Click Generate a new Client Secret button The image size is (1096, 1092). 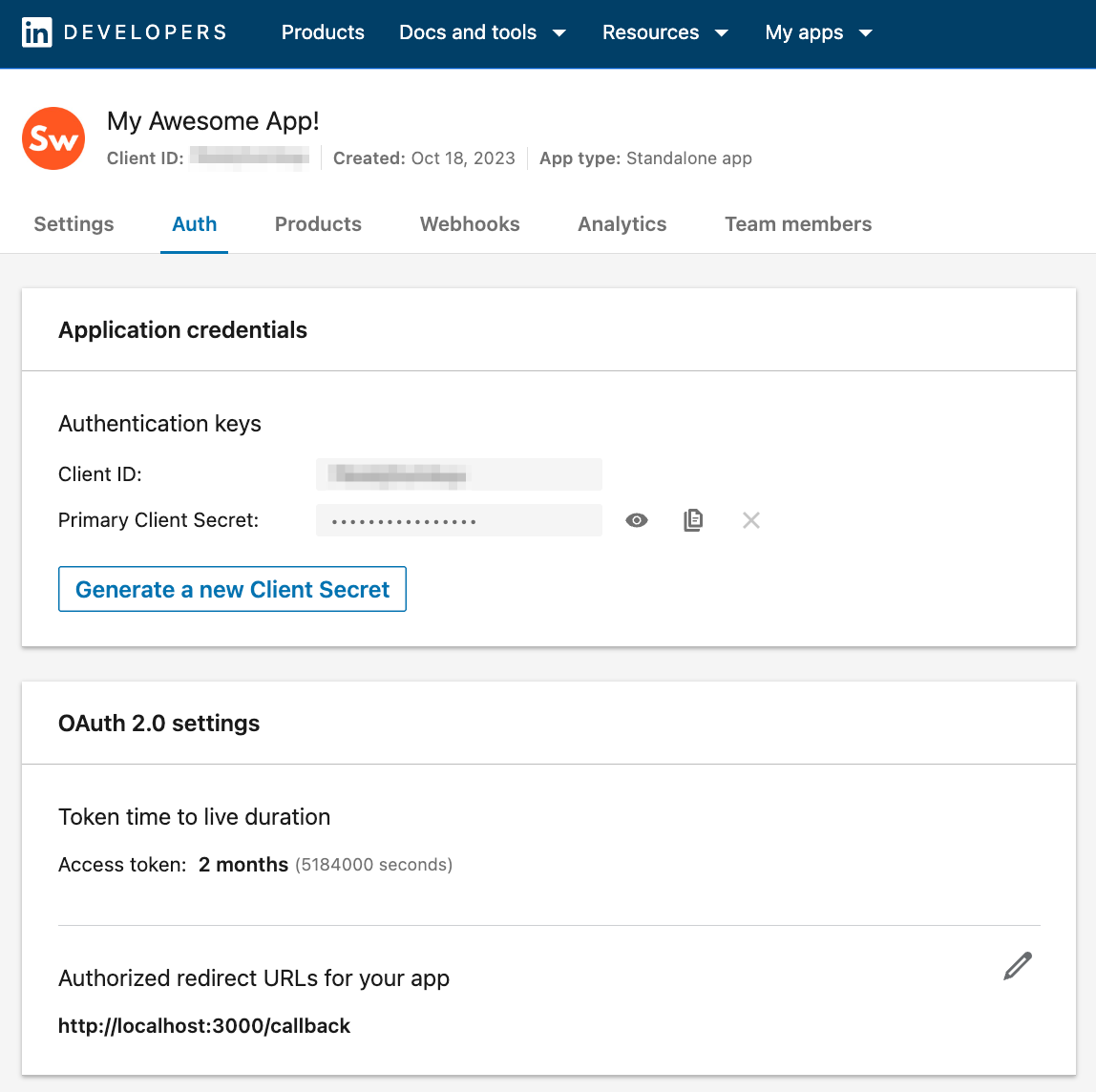[232, 589]
